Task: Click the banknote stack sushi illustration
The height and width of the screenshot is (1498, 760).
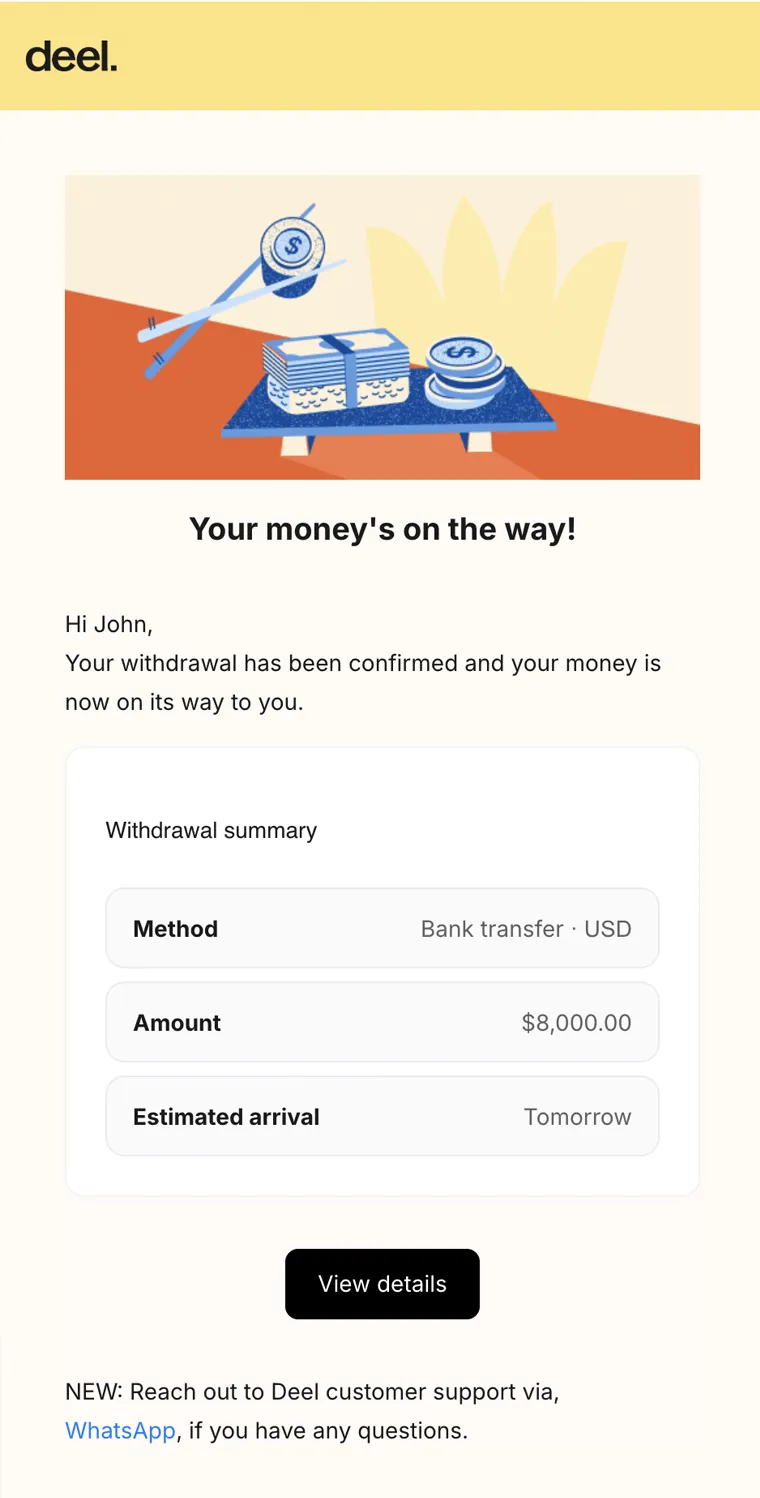Action: pos(336,375)
